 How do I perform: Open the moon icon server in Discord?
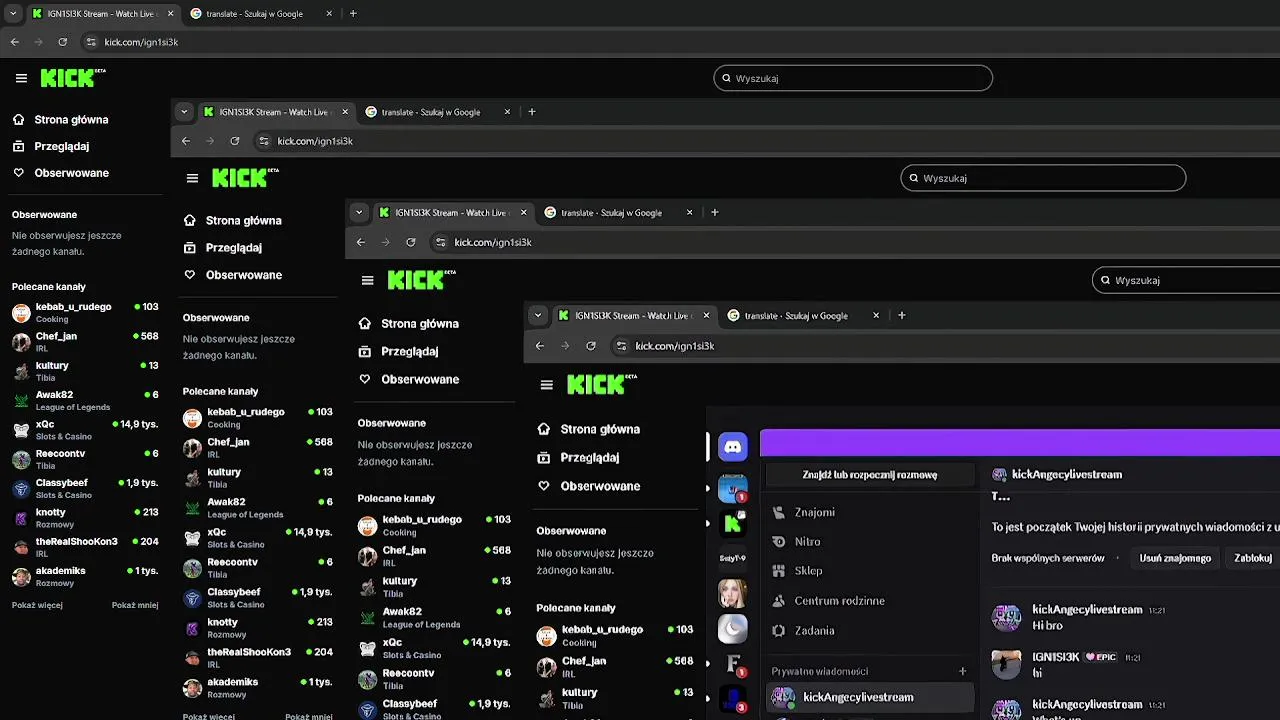[x=733, y=628]
